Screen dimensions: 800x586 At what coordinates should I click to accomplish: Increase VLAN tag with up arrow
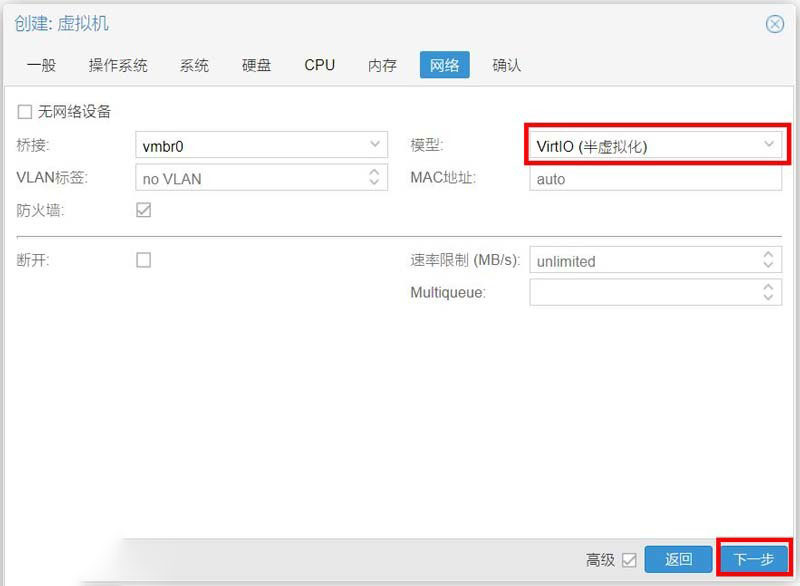(x=374, y=172)
